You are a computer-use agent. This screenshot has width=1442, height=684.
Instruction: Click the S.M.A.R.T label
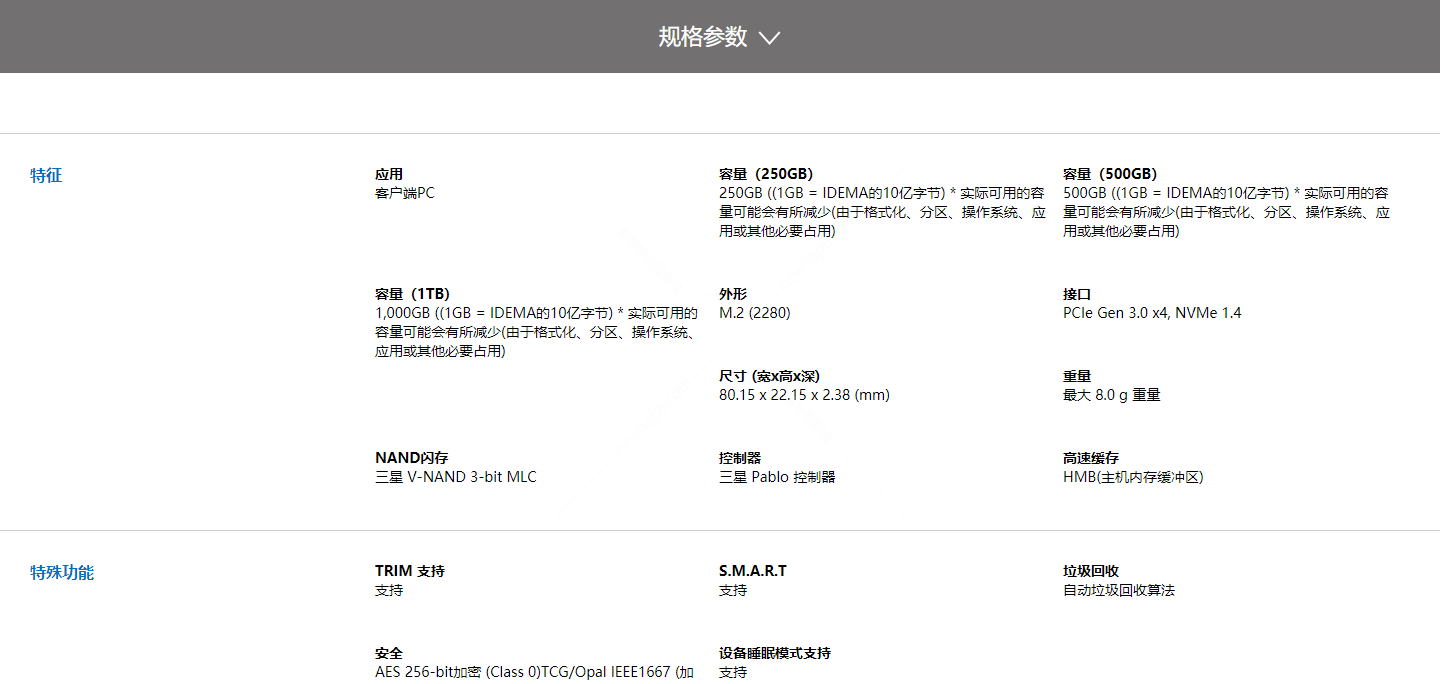click(x=753, y=571)
